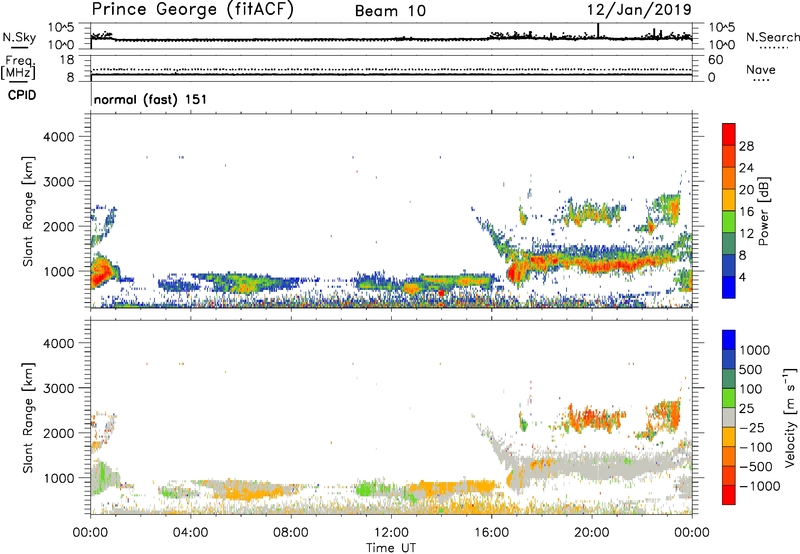Screen dimensions: 800x554
Task: Click the "08:00" time axis label
Action: pos(290,533)
